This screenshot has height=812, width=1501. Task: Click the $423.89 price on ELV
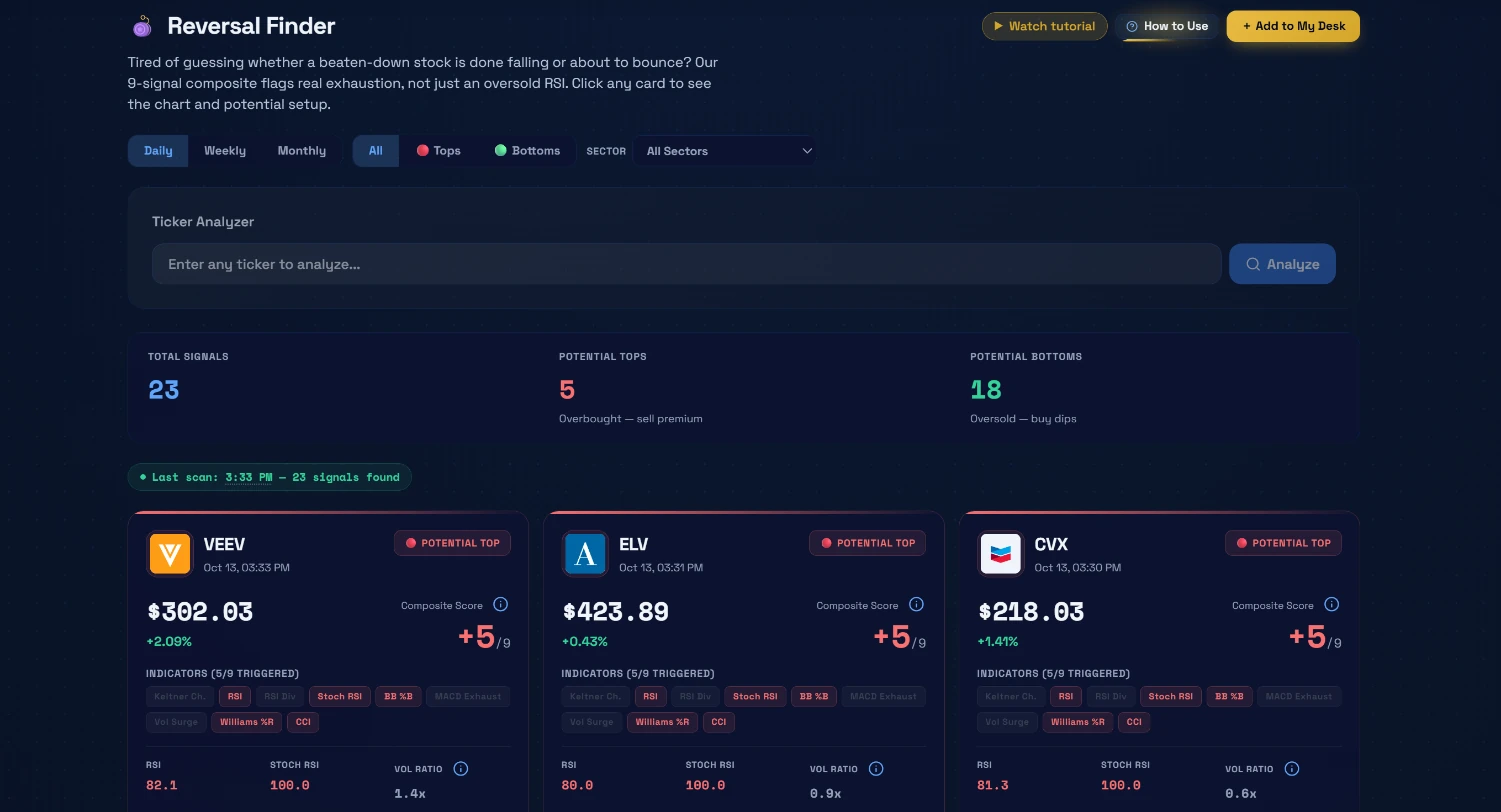click(x=616, y=612)
